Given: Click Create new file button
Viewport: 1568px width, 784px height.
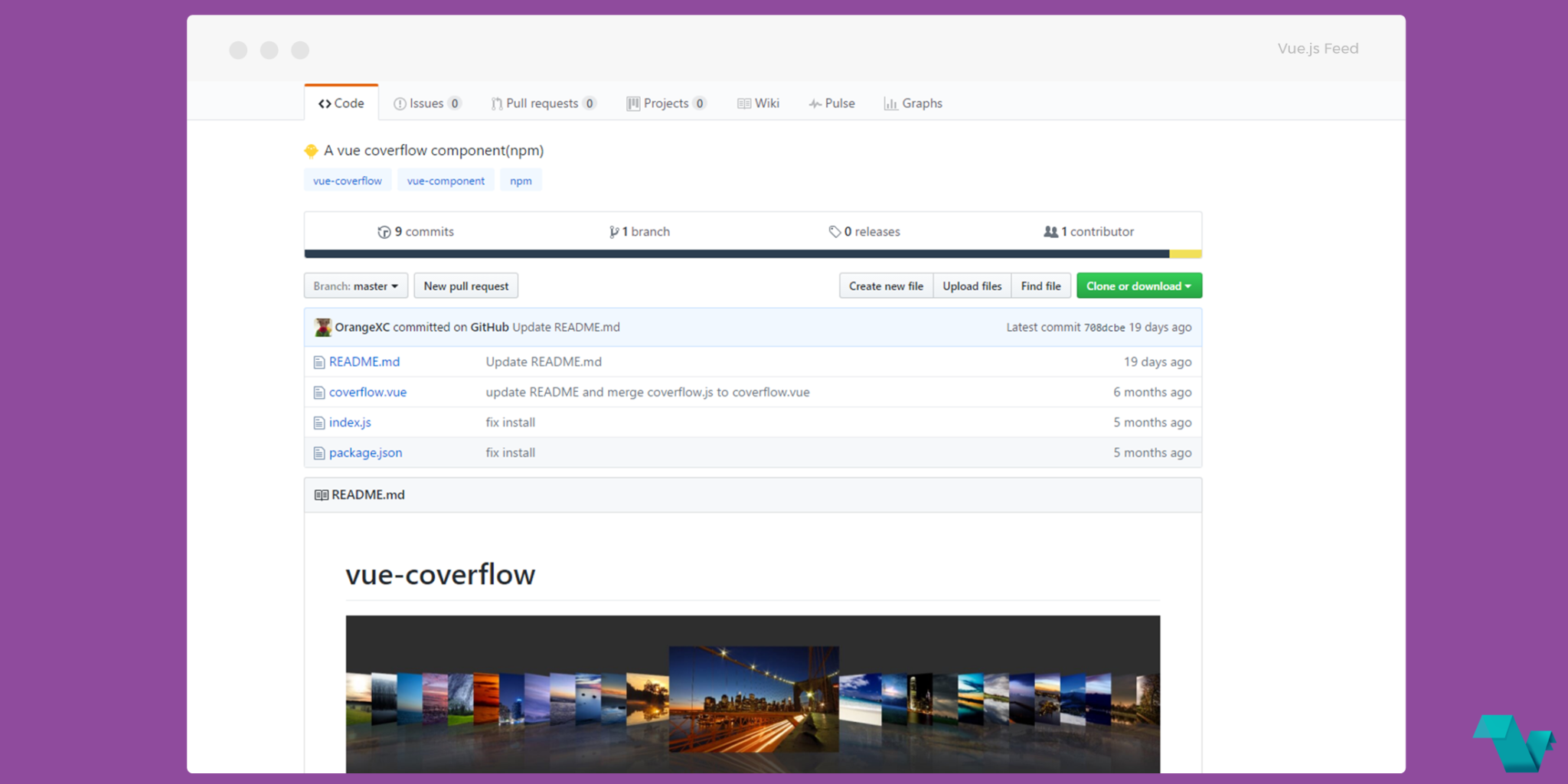Looking at the screenshot, I should [x=886, y=286].
